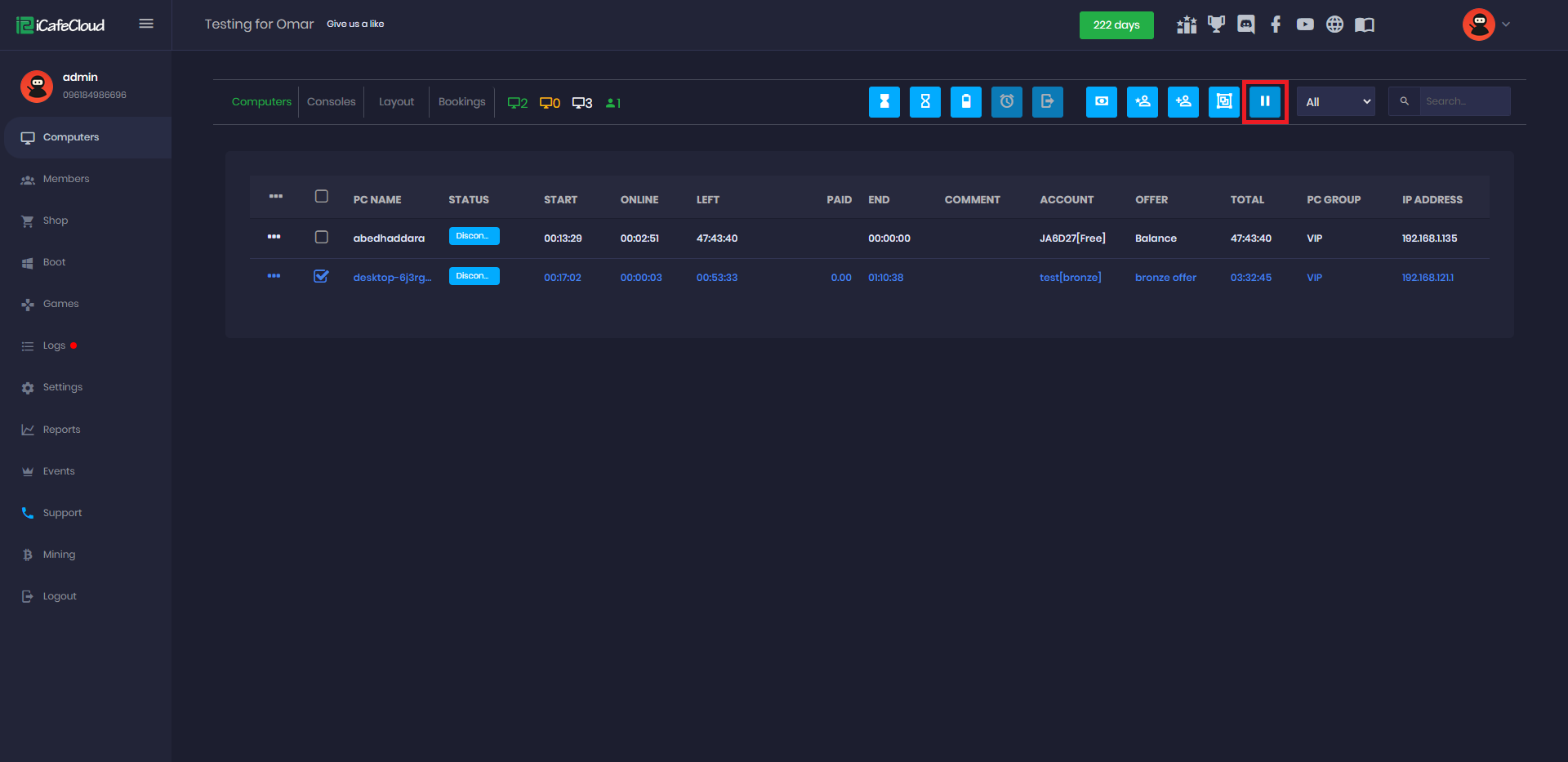This screenshot has width=1568, height=762.
Task: Click the green 222 days button
Action: 1116,25
